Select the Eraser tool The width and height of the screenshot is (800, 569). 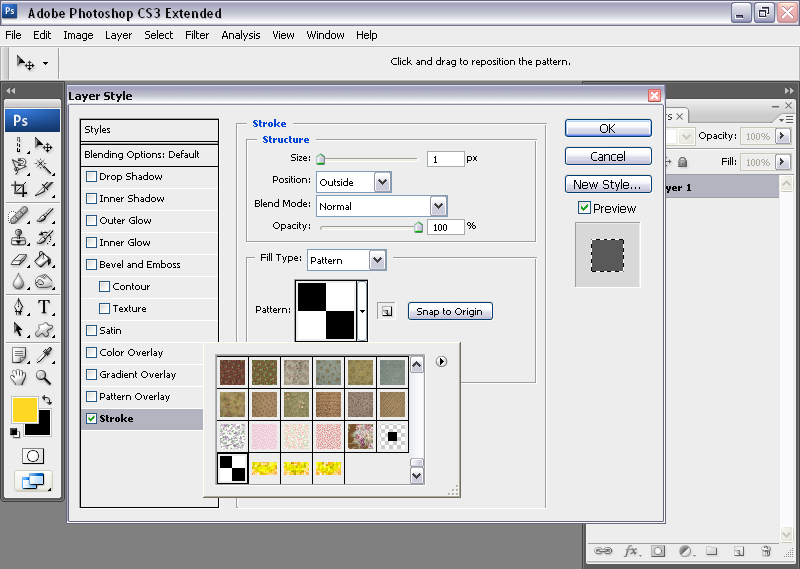pos(19,260)
